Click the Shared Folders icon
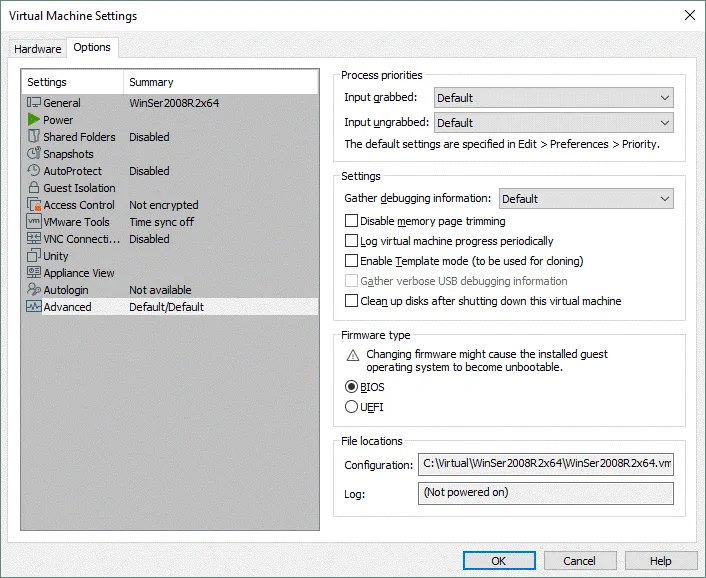Screen dimensions: 706x578 (x=34, y=137)
